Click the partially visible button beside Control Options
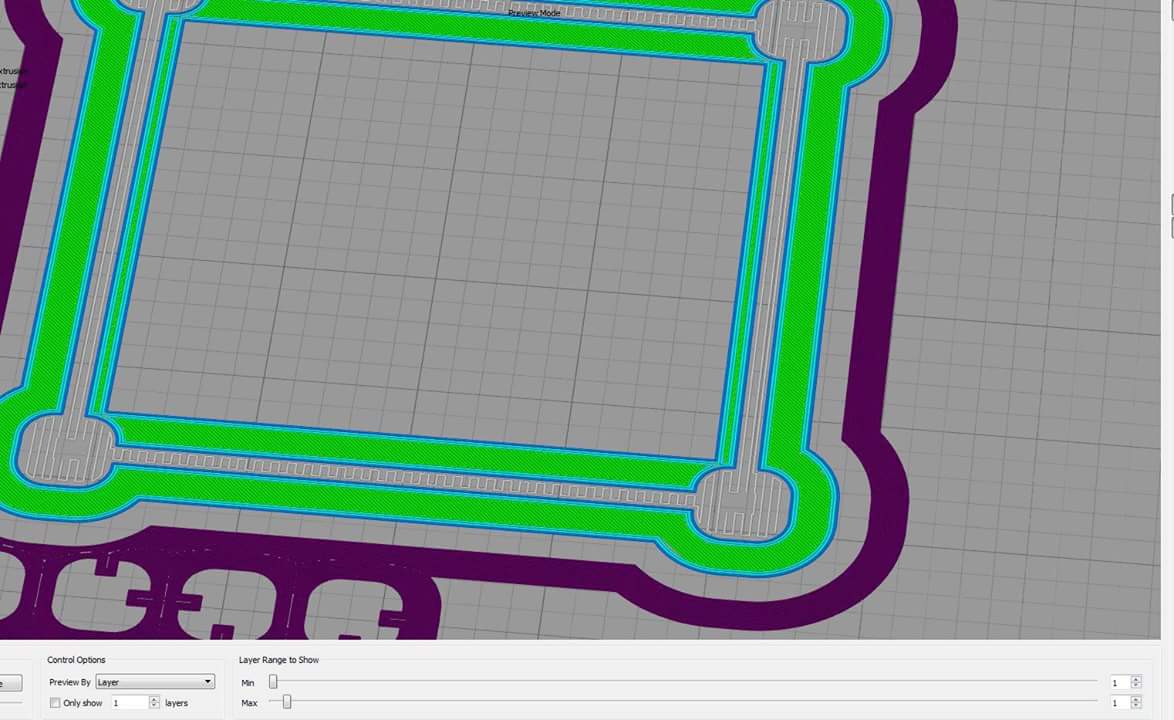The width and height of the screenshot is (1174, 720). pos(10,683)
